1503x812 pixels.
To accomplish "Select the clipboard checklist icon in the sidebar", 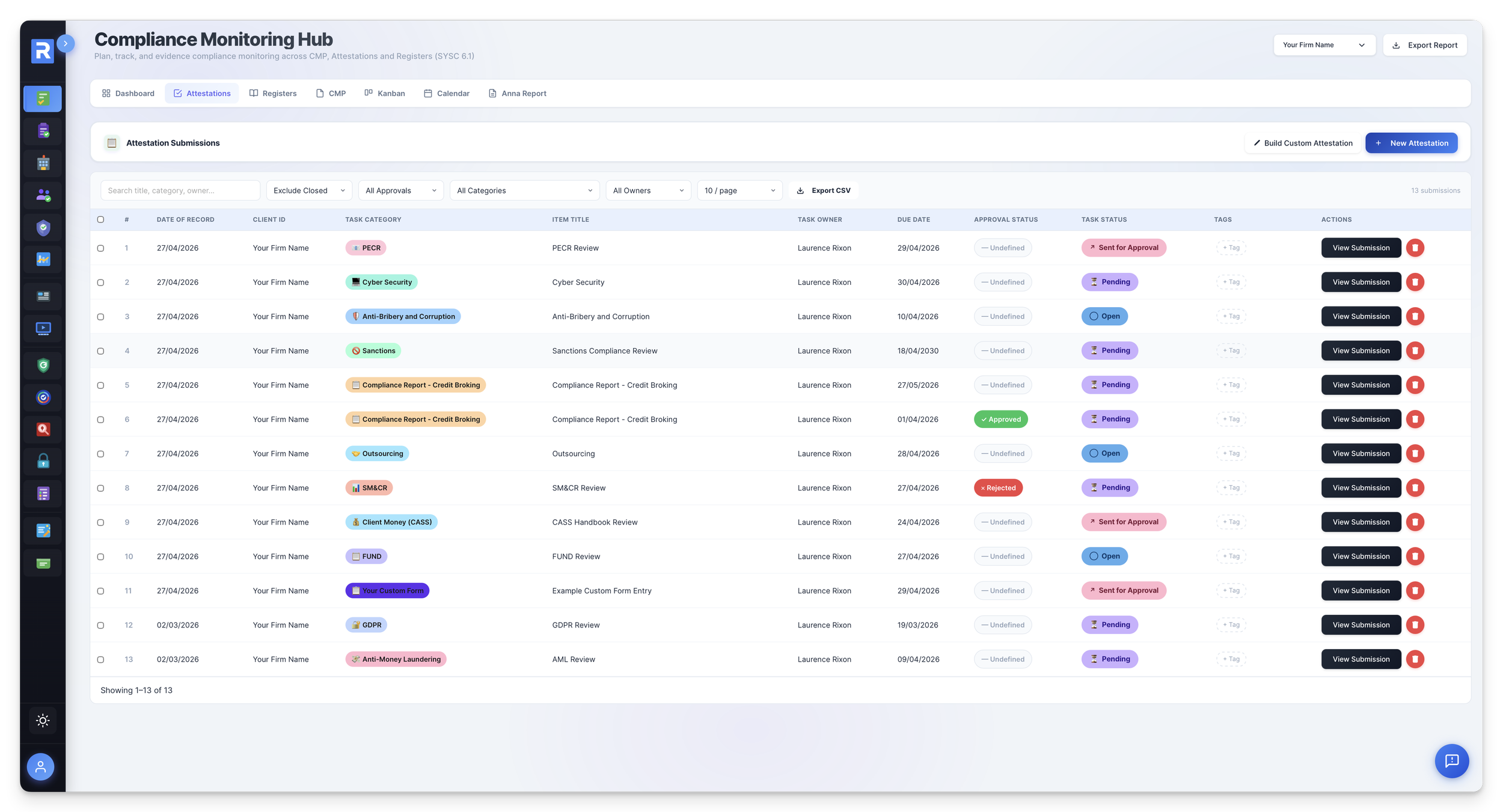I will pos(43,130).
